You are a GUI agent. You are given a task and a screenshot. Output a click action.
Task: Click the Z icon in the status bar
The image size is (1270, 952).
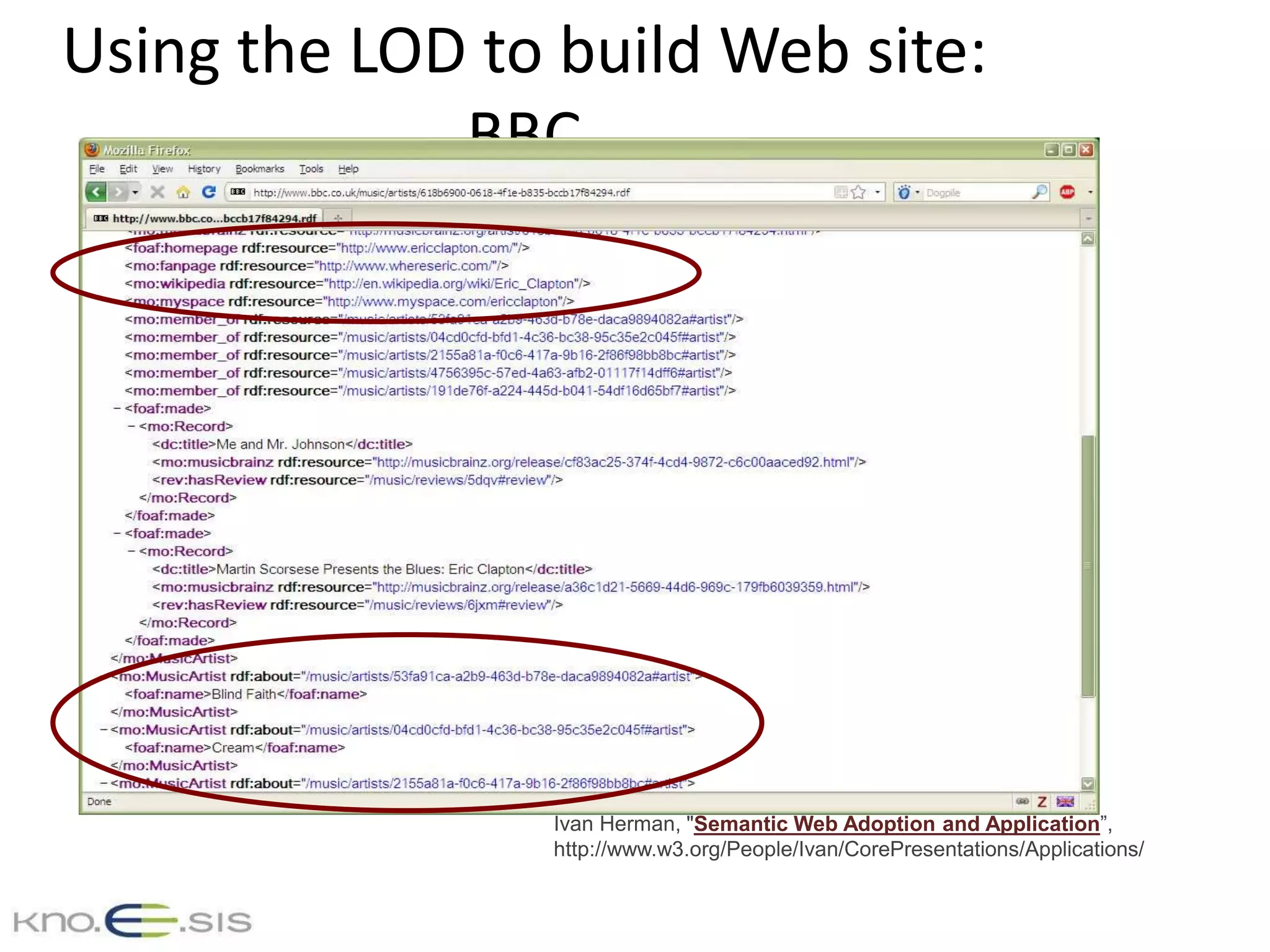[x=1042, y=802]
